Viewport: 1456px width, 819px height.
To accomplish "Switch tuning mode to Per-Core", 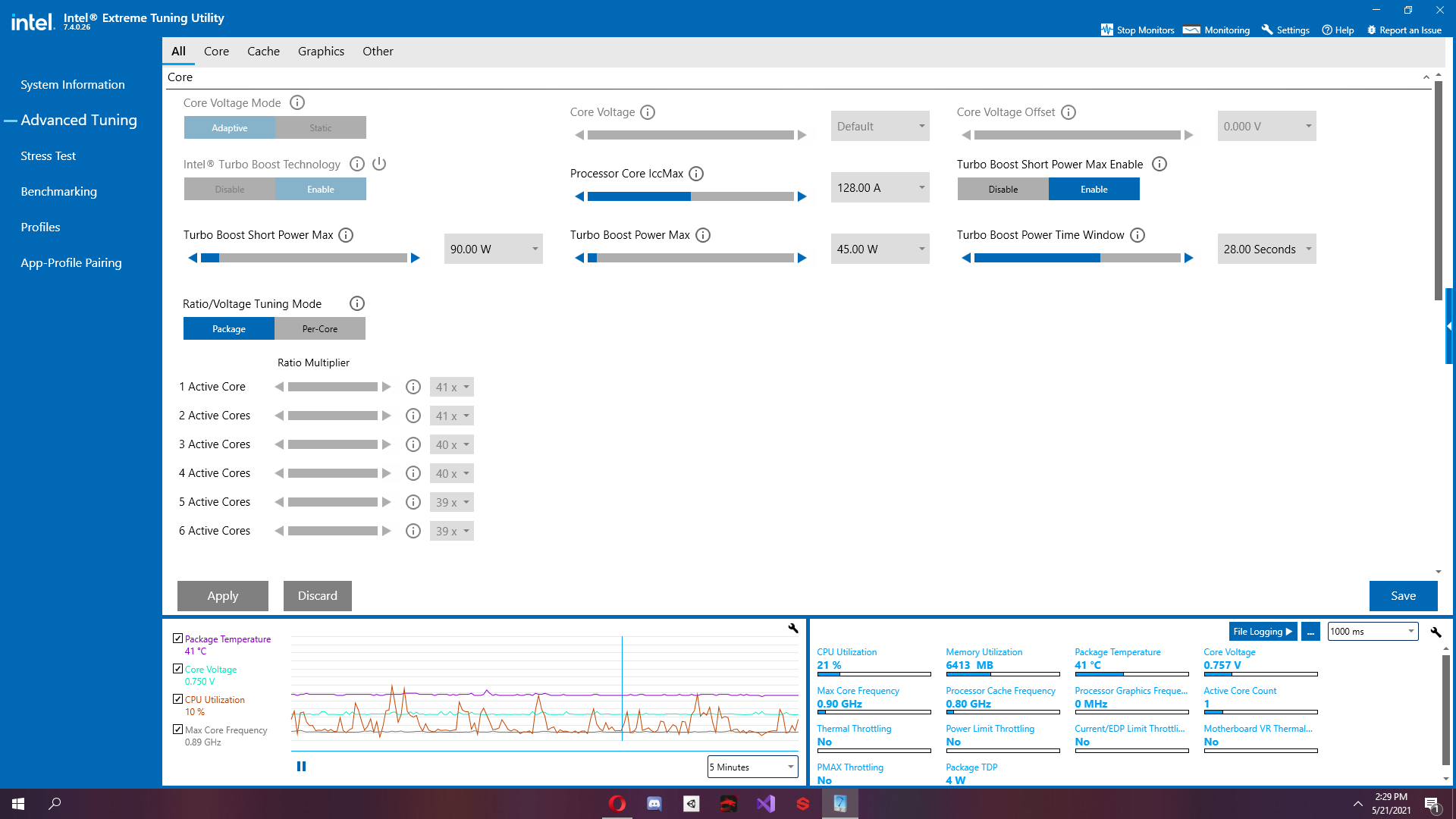I will pyautogui.click(x=320, y=328).
